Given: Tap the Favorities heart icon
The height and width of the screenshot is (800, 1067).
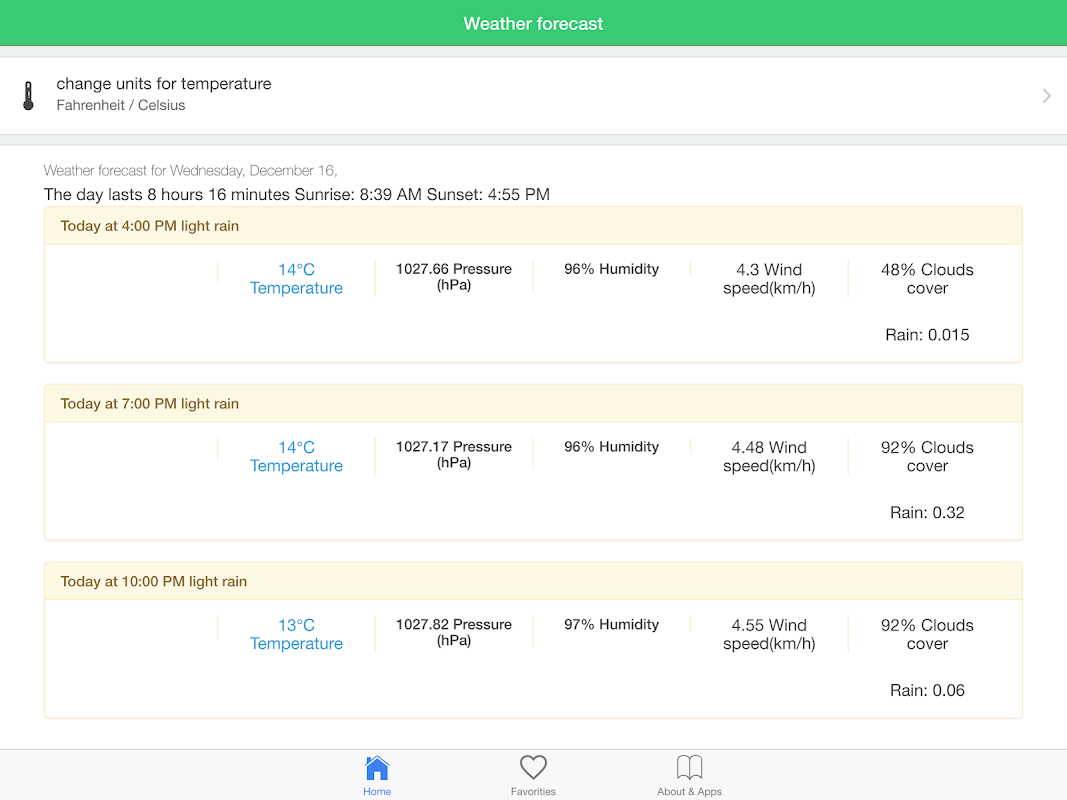Looking at the screenshot, I should [x=533, y=768].
